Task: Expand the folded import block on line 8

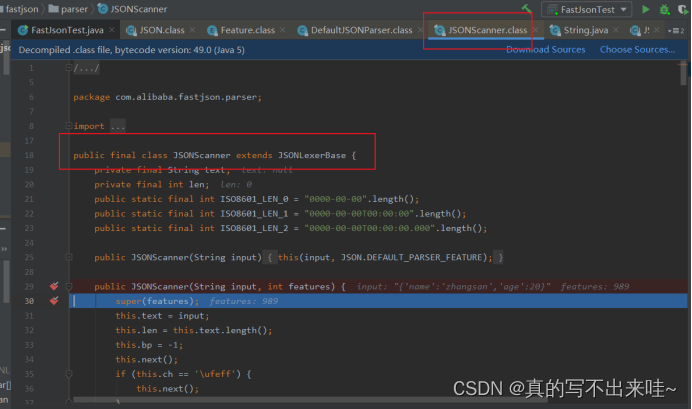Action: [69, 126]
